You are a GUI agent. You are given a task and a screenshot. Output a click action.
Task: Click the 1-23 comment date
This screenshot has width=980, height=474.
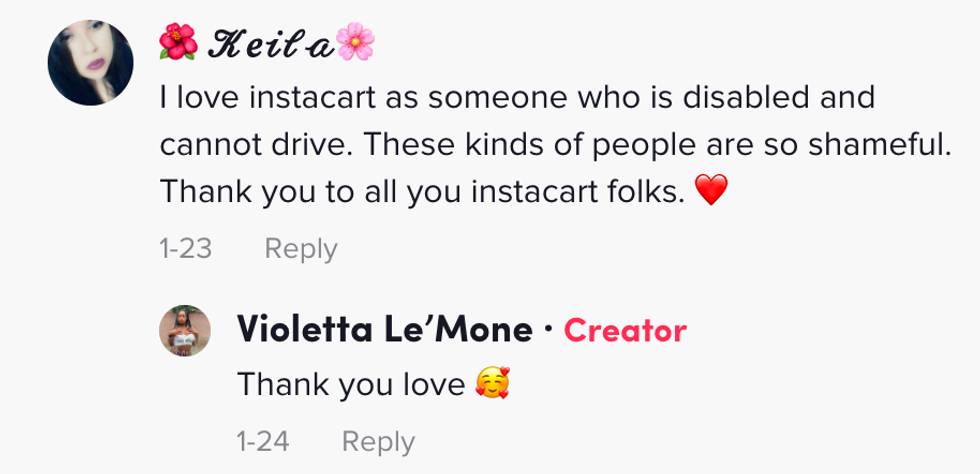186,248
